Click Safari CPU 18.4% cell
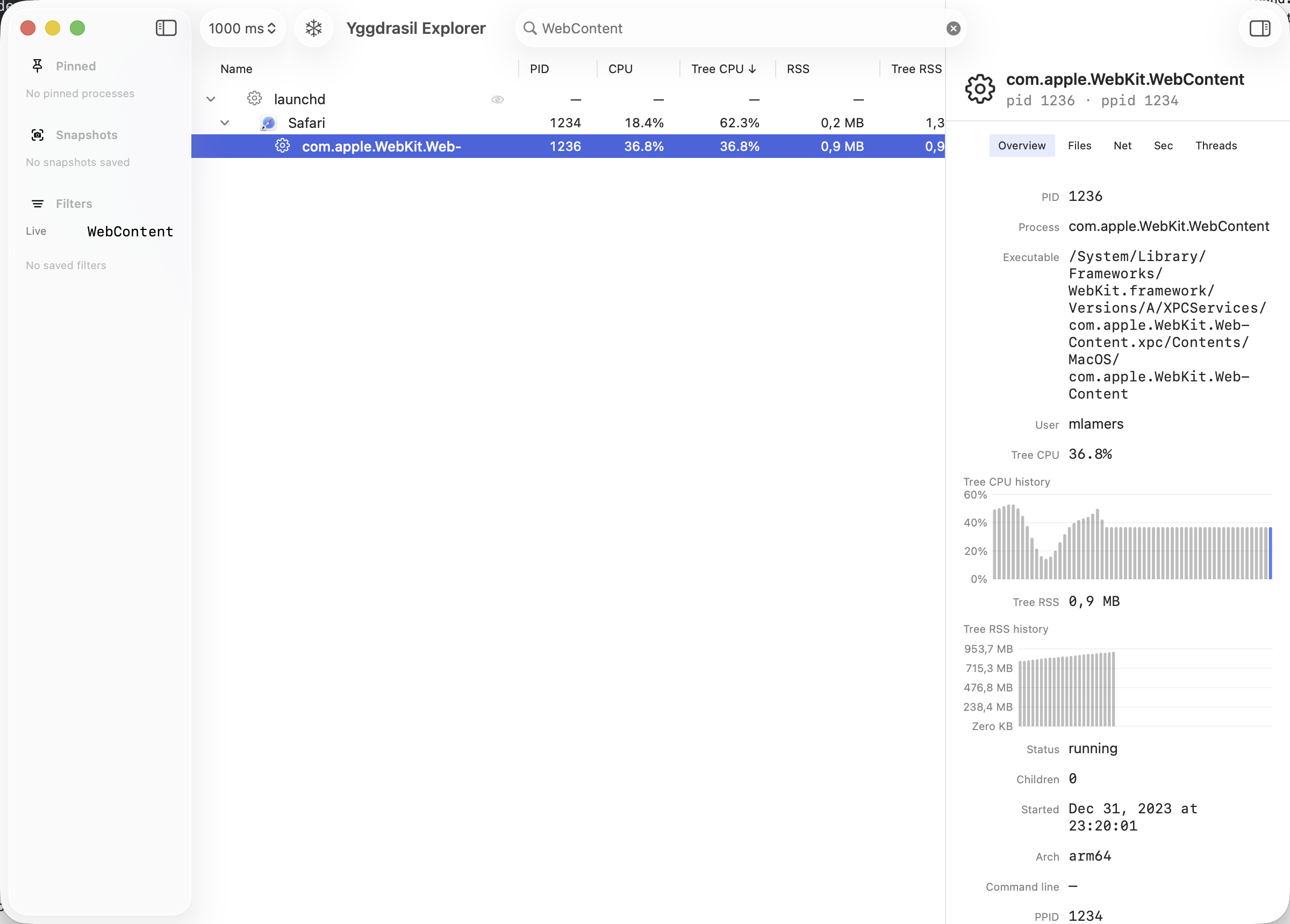Screen dimensions: 1290x924 click(x=644, y=123)
